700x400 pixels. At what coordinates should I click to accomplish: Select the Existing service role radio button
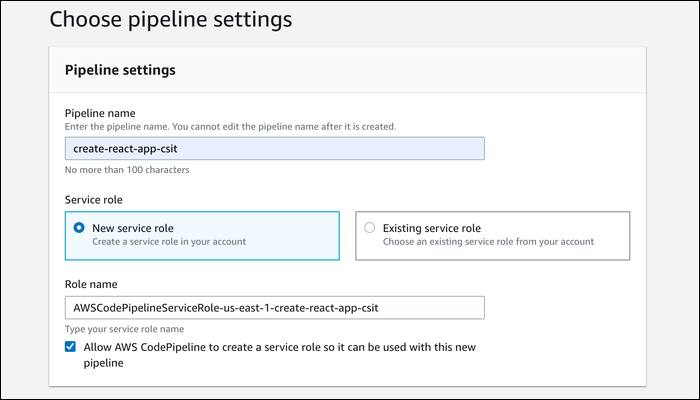pyautogui.click(x=370, y=228)
